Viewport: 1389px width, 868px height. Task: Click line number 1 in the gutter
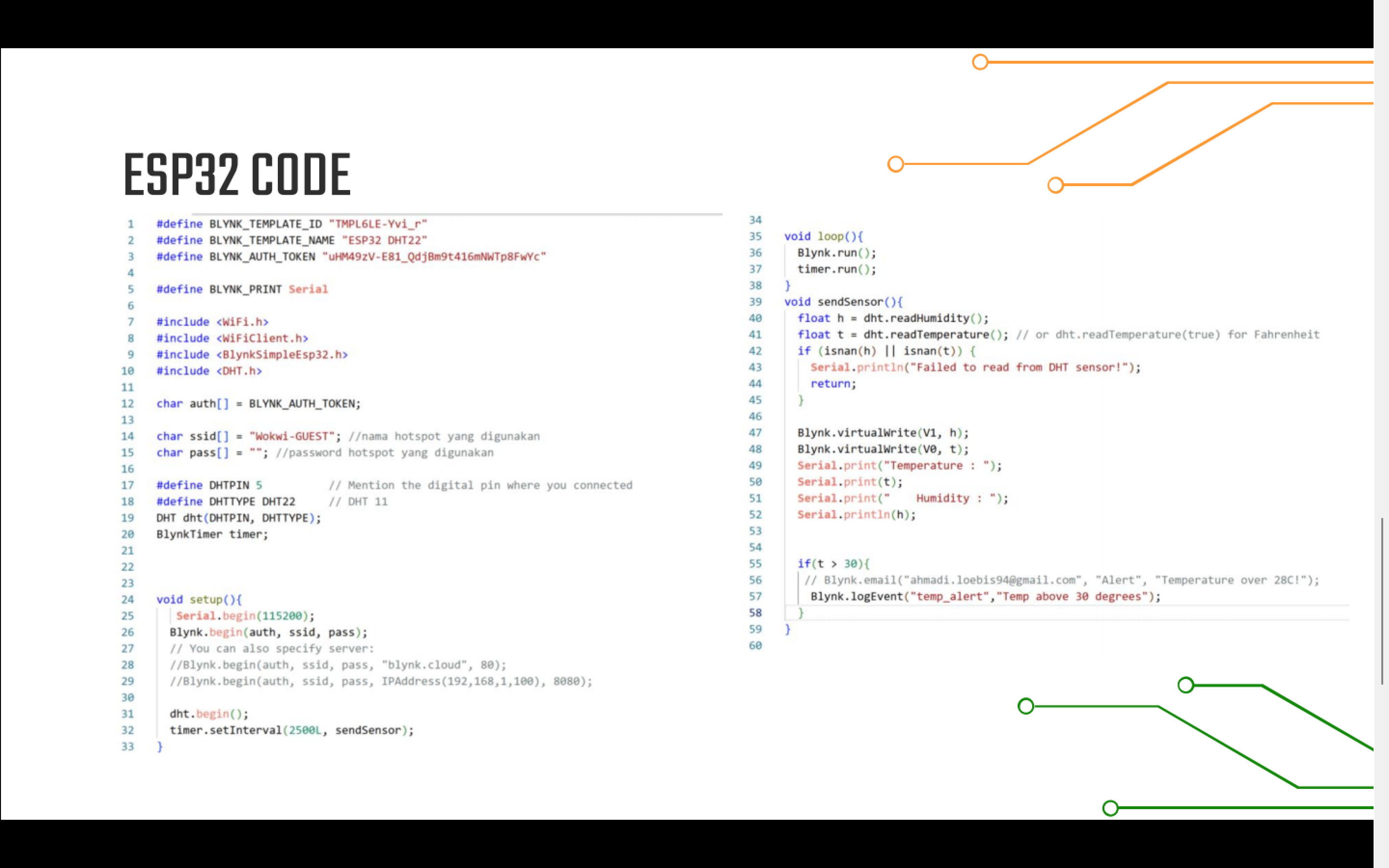click(131, 224)
